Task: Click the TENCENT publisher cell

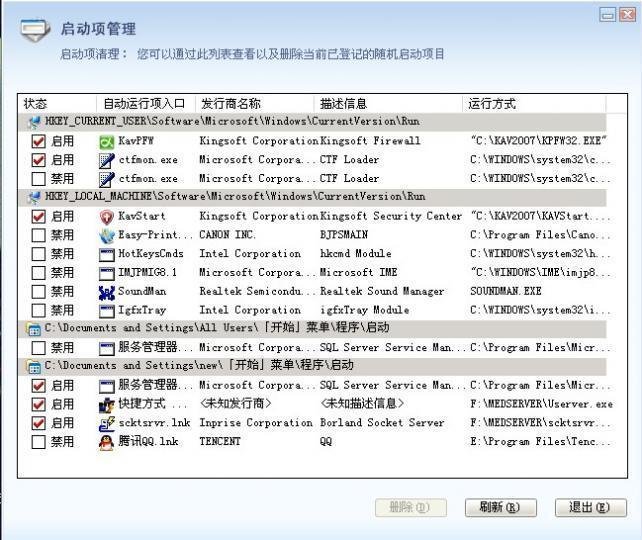Action: [x=220, y=442]
